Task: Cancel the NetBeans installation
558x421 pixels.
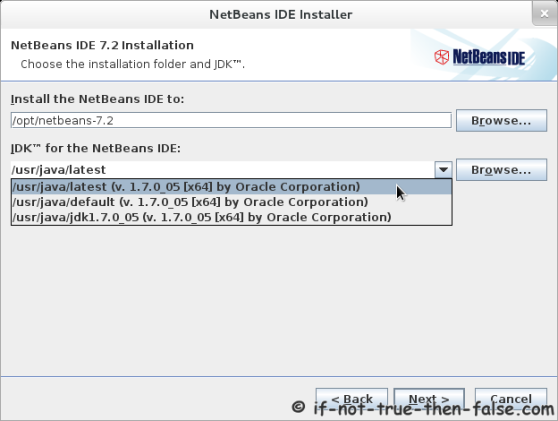Action: pos(511,399)
